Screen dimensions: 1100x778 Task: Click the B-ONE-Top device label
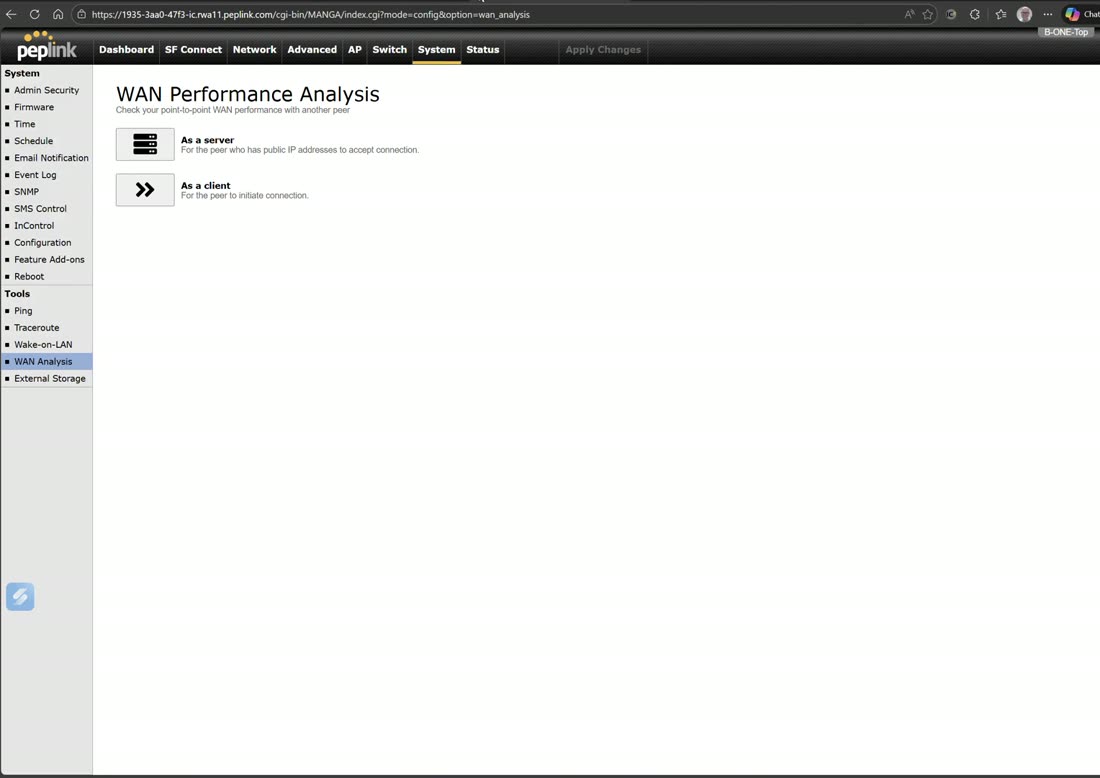point(1066,32)
